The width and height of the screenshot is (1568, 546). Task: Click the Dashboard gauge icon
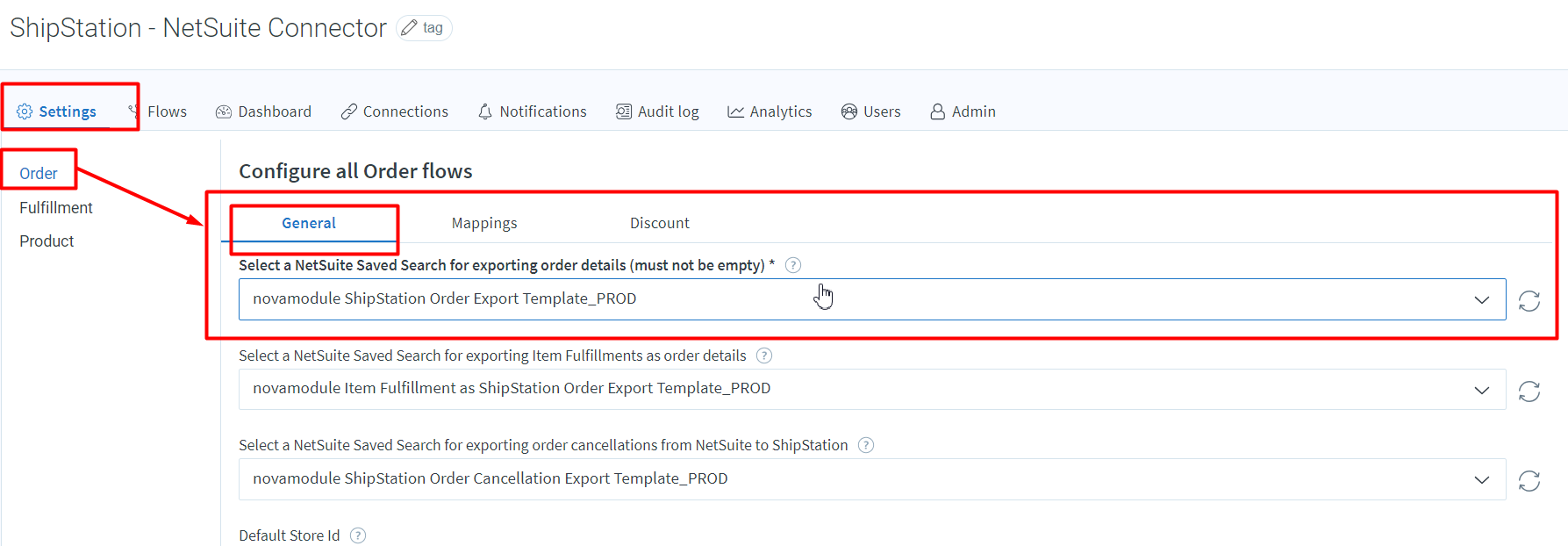click(224, 111)
